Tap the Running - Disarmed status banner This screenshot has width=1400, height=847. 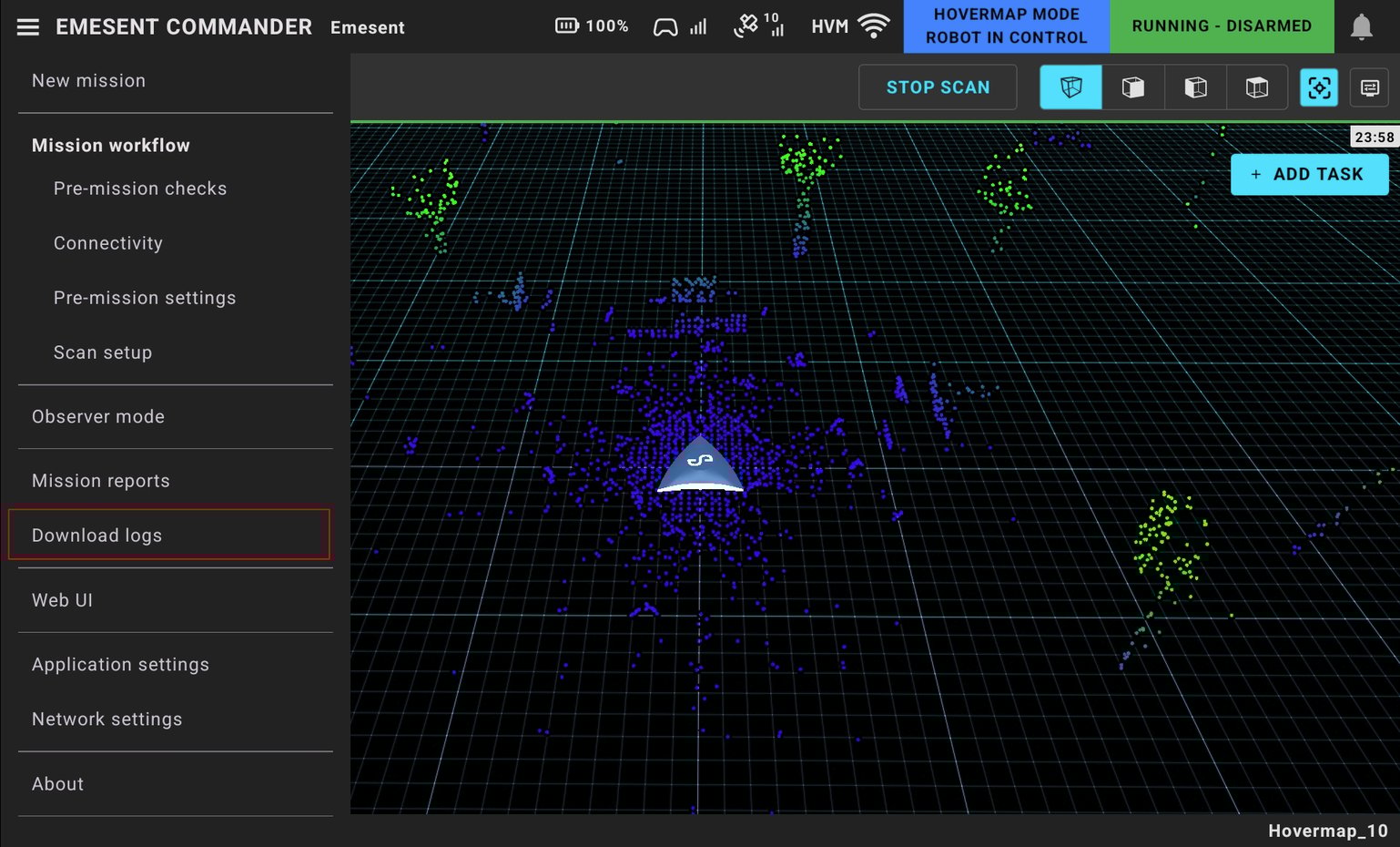pyautogui.click(x=1222, y=26)
